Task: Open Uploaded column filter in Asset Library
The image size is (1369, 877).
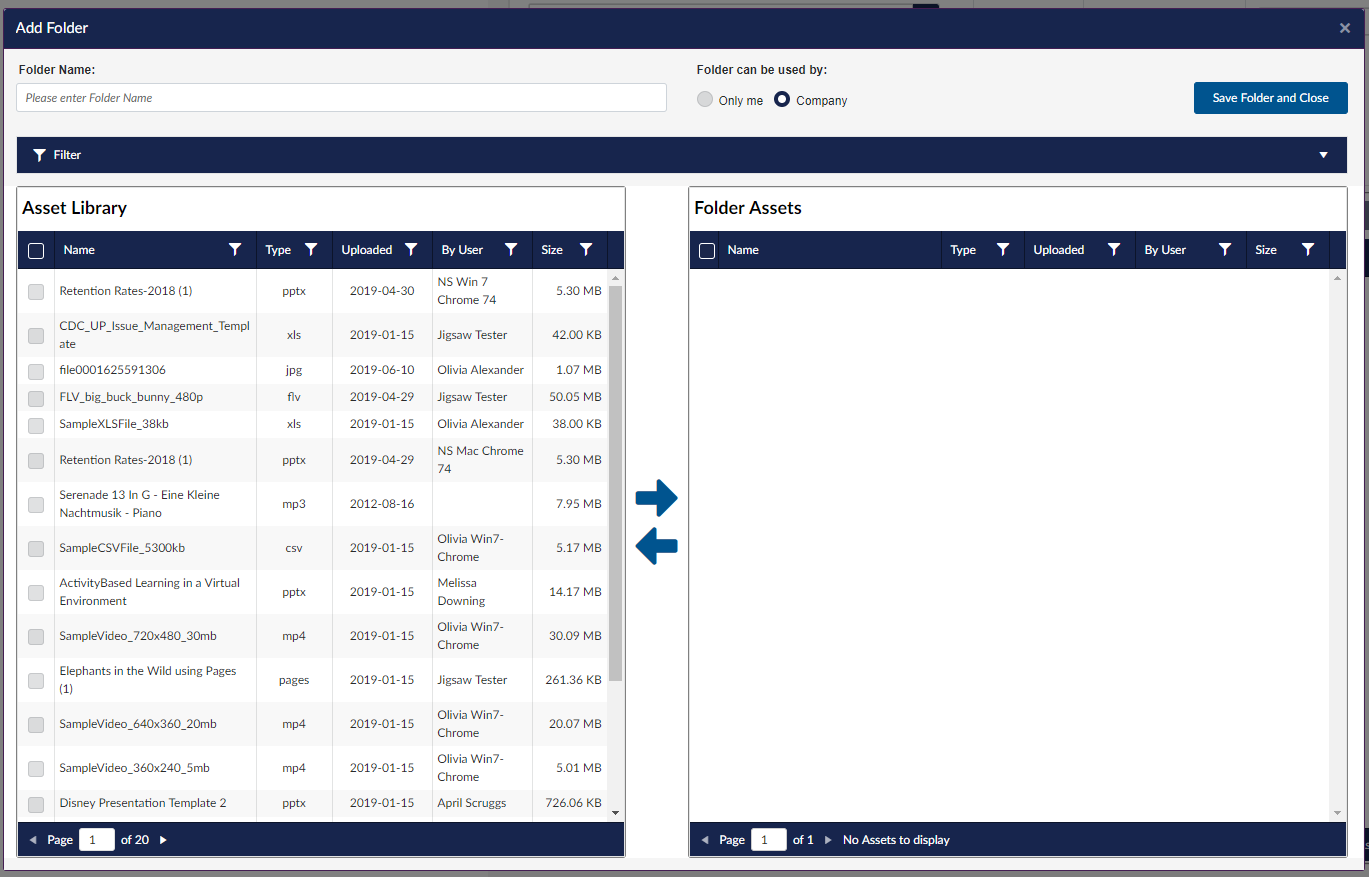Action: click(411, 250)
